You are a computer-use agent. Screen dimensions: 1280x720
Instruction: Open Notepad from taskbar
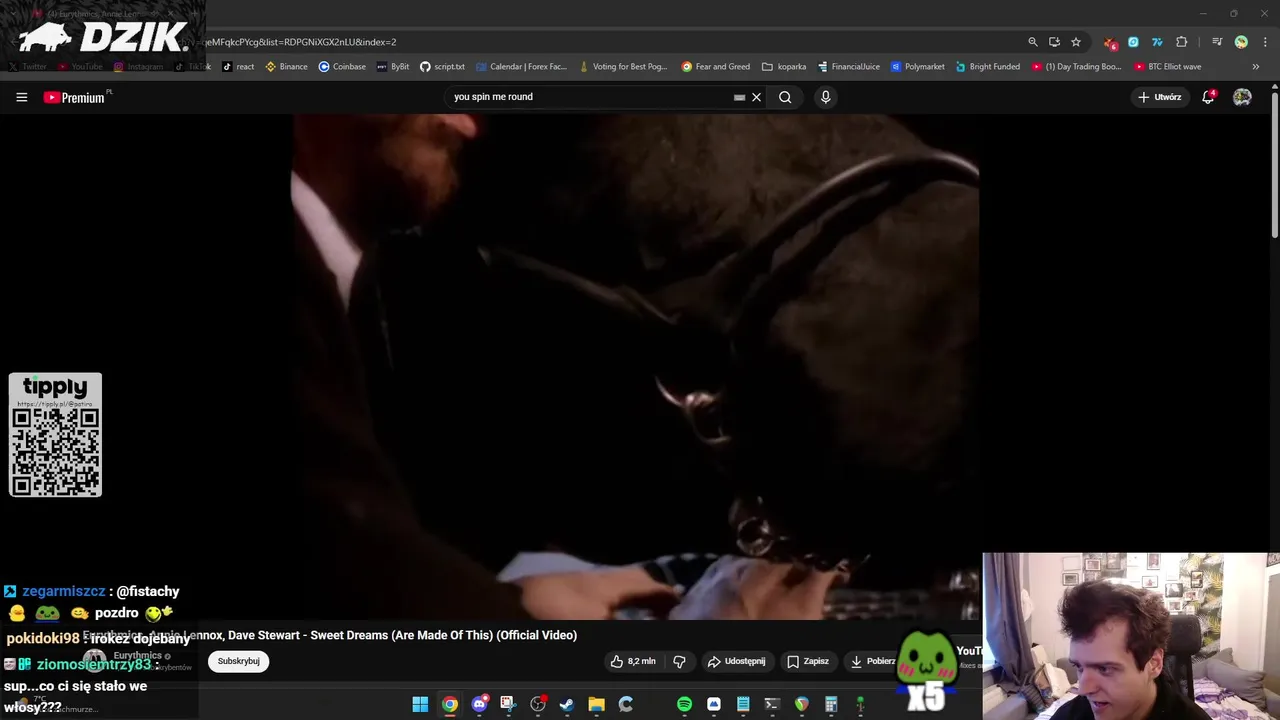[743, 704]
